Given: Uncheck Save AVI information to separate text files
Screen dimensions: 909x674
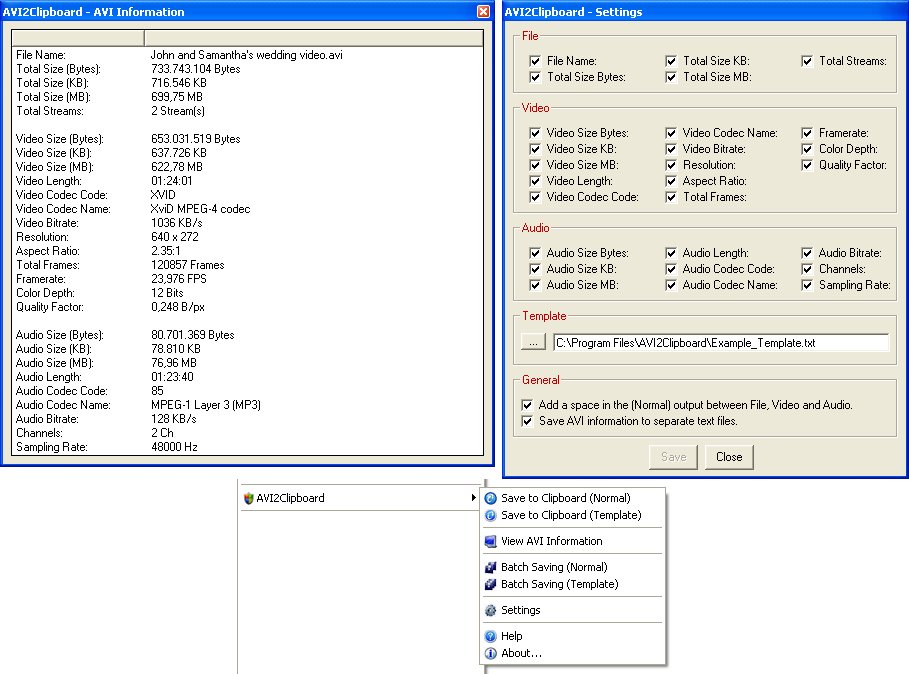Looking at the screenshot, I should tap(527, 421).
